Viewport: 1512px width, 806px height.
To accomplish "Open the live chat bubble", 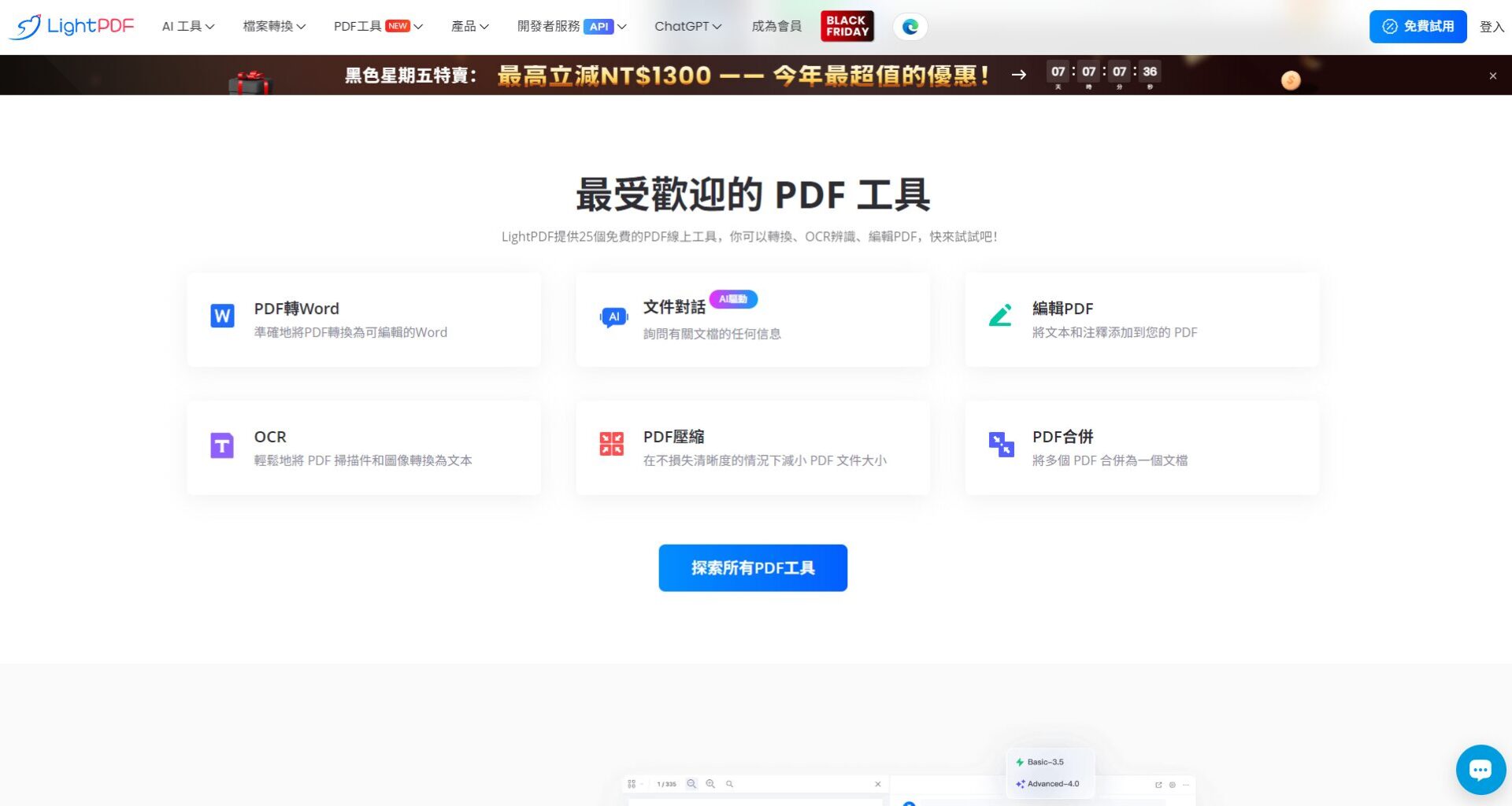I will click(x=1480, y=770).
